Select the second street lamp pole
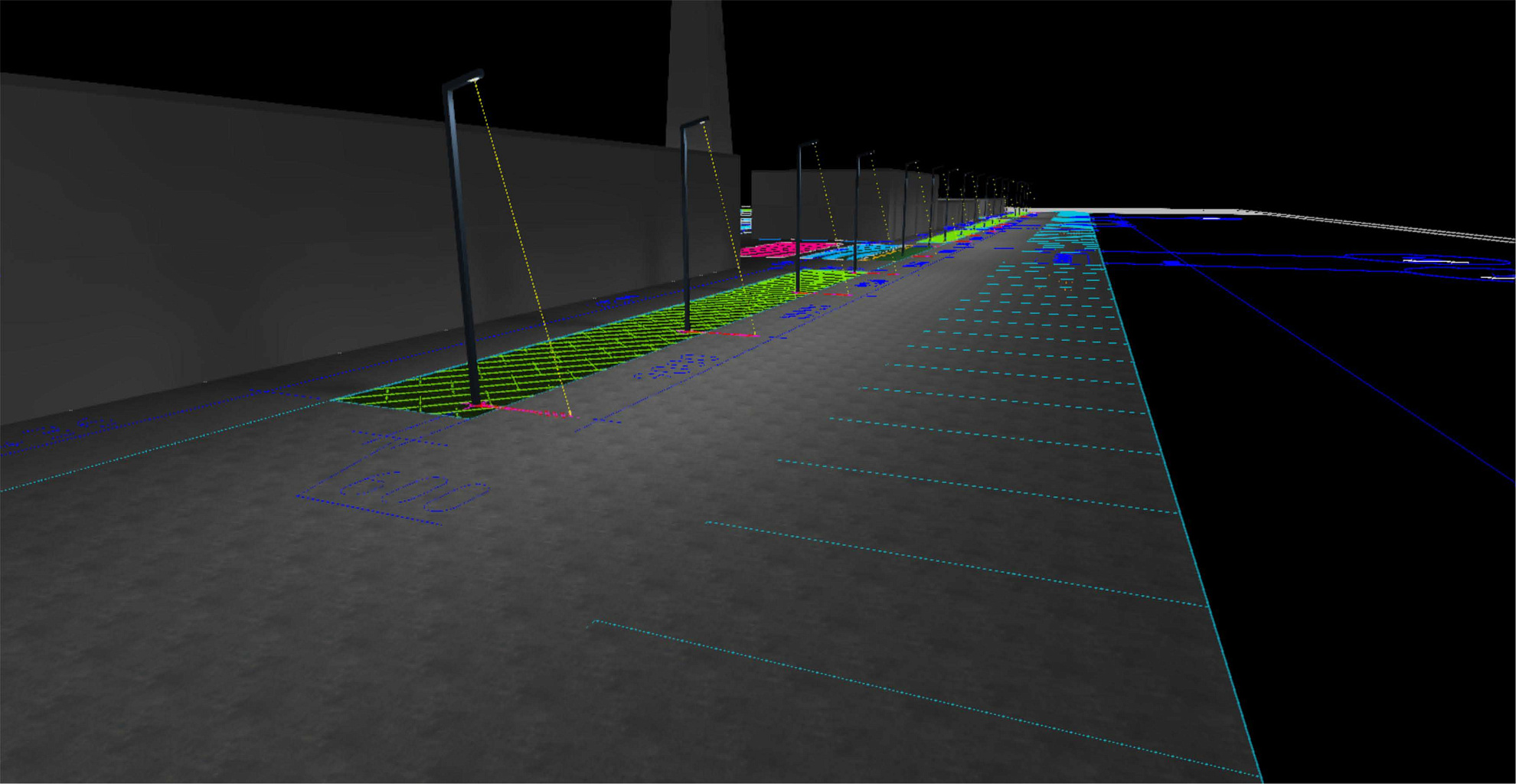Viewport: 1516px width, 784px height. coord(685,230)
